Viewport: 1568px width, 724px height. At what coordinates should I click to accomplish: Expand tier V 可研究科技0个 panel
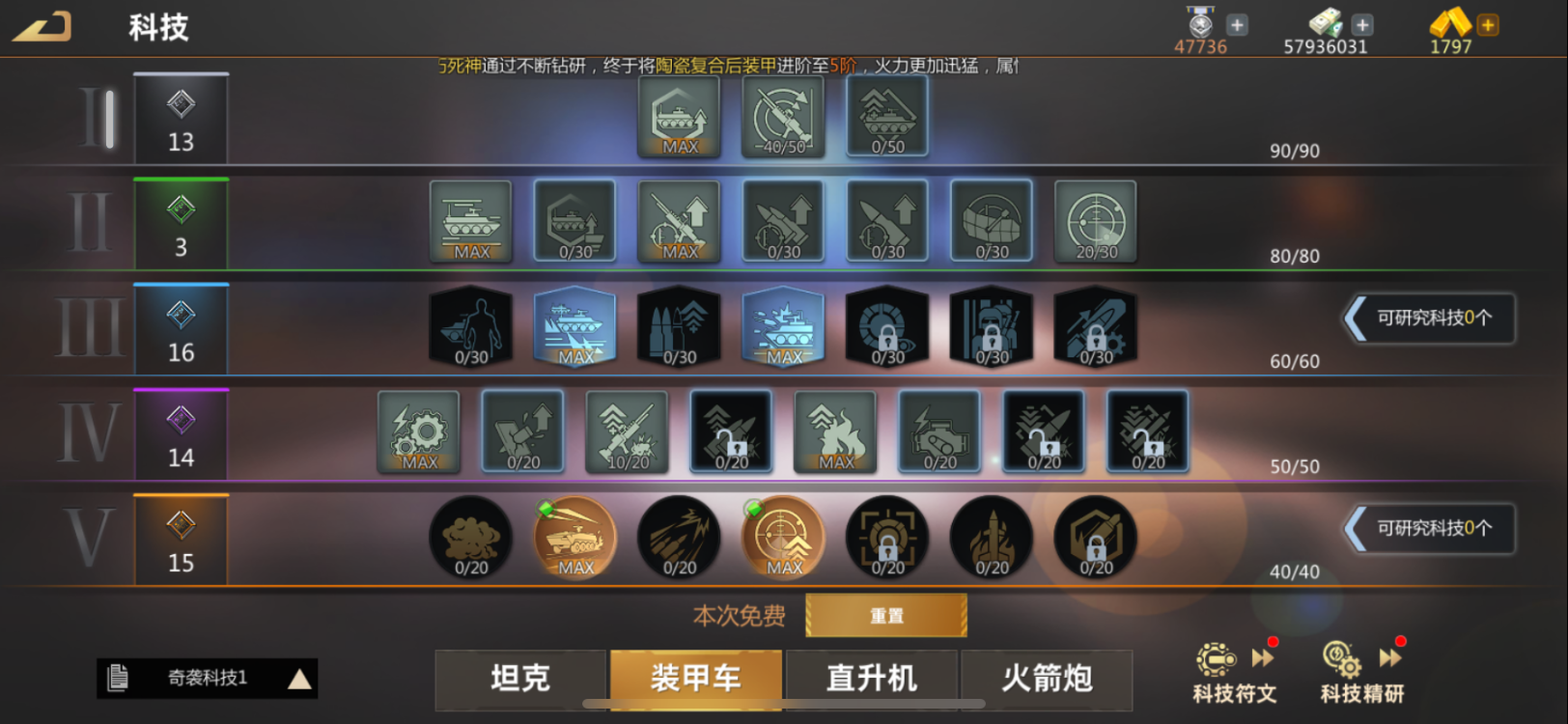click(1429, 528)
